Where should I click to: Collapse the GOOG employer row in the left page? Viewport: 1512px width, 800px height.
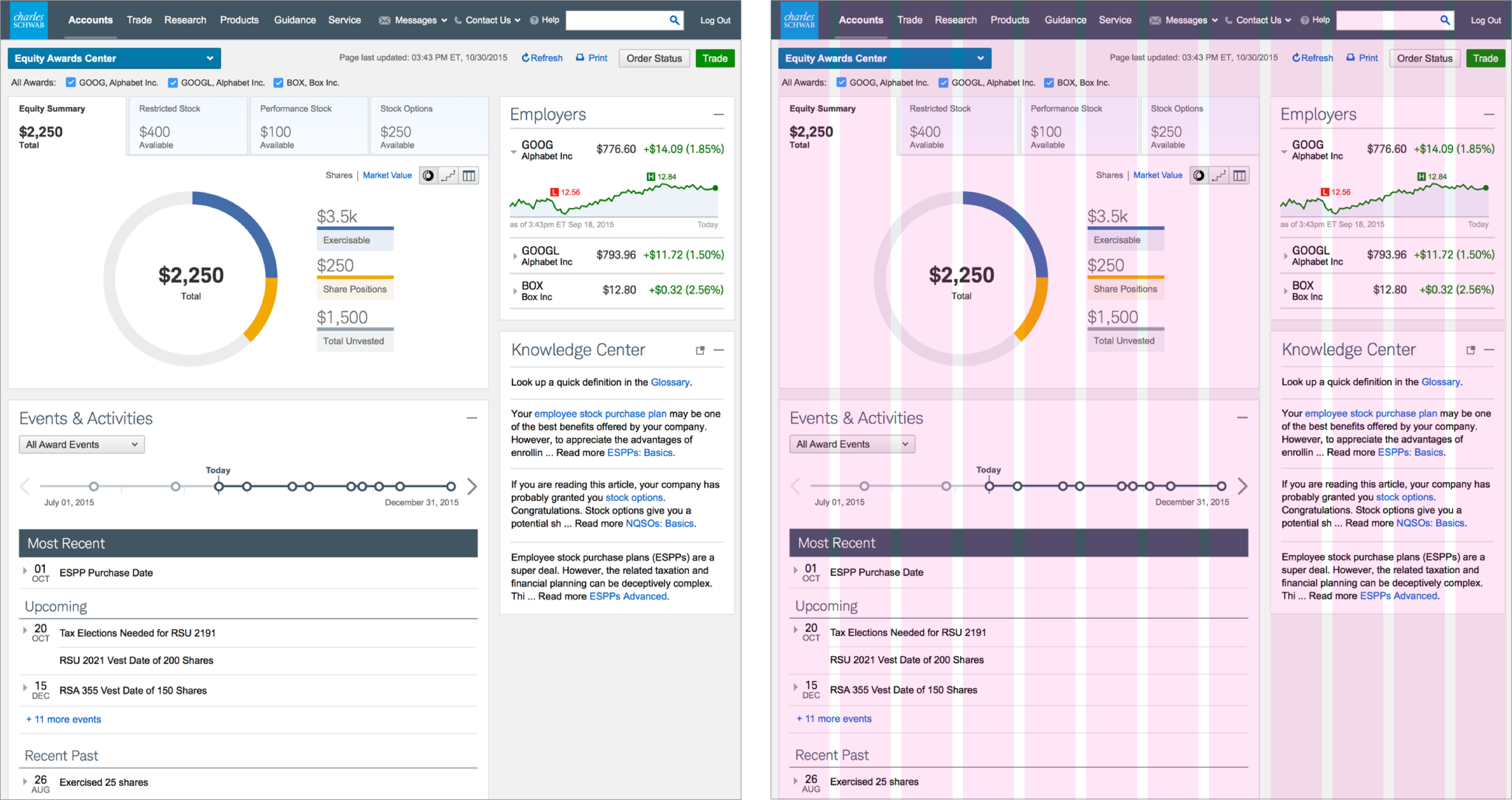point(514,152)
